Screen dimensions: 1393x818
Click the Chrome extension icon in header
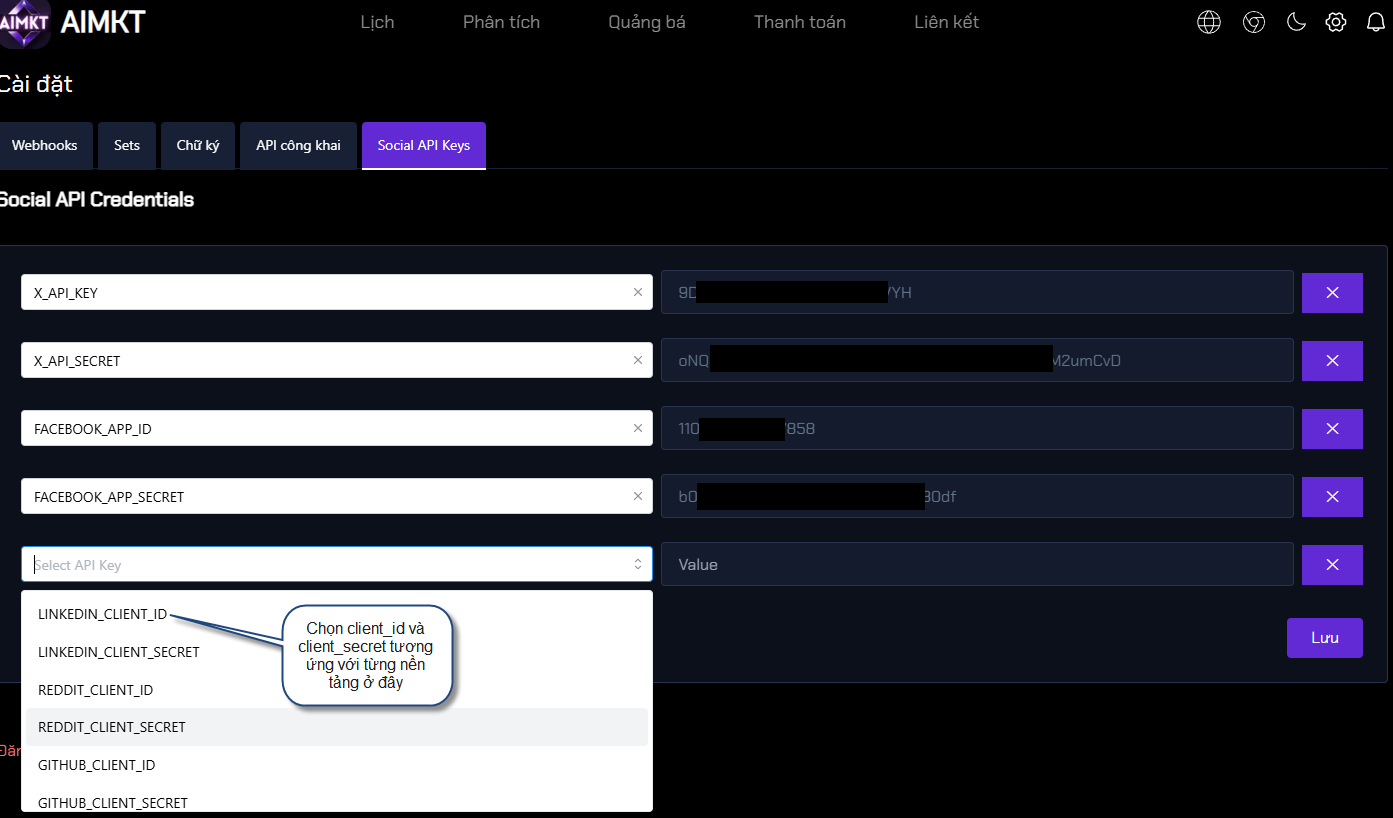(1253, 22)
